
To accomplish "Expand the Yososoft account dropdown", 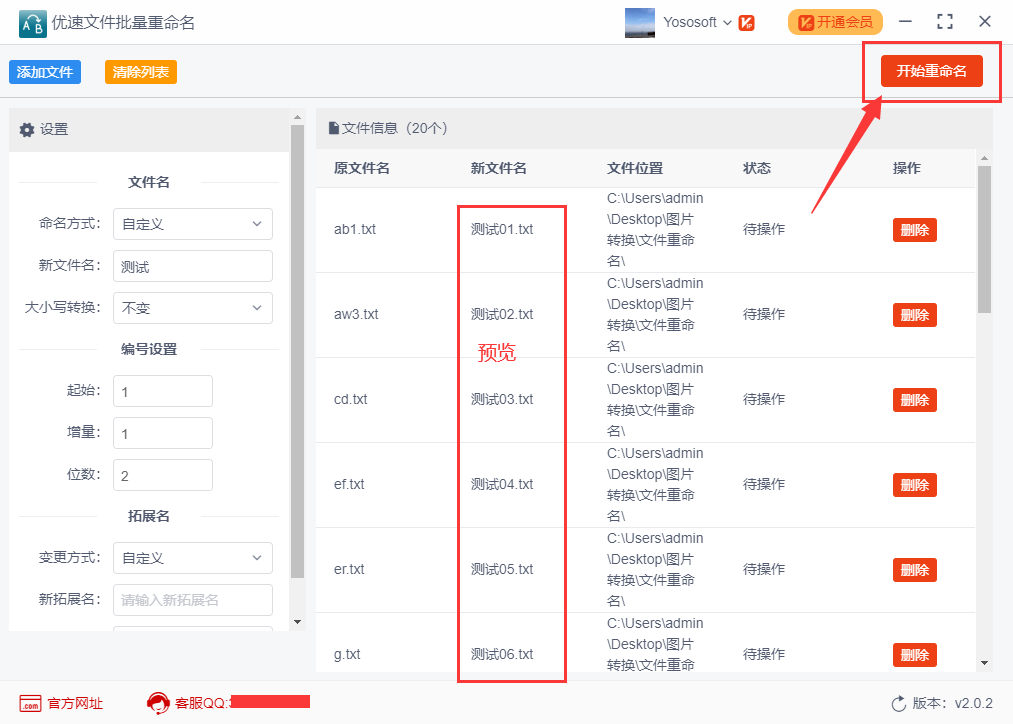I will [x=726, y=22].
